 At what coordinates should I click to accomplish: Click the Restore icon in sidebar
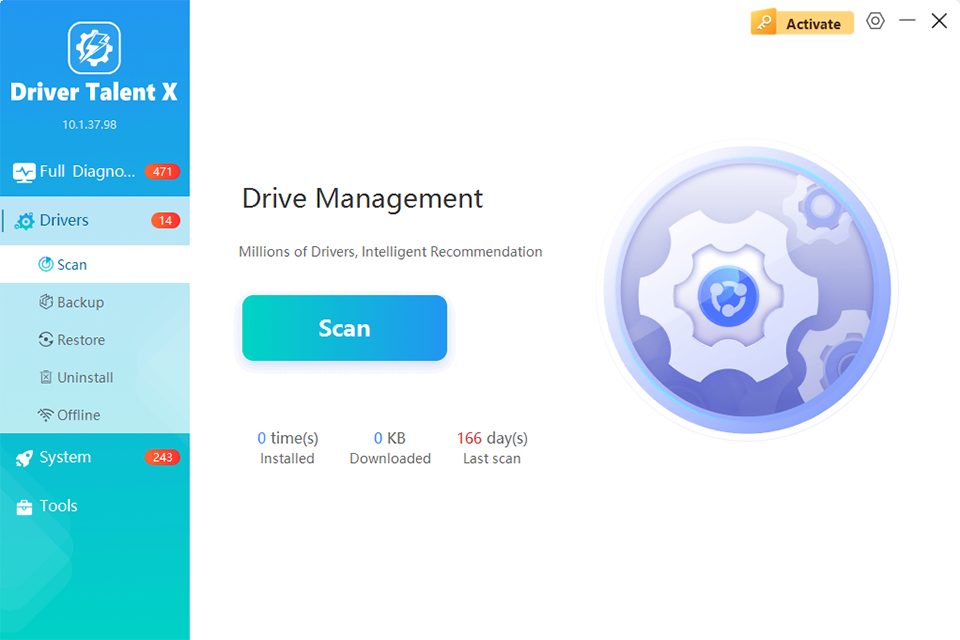pos(46,339)
